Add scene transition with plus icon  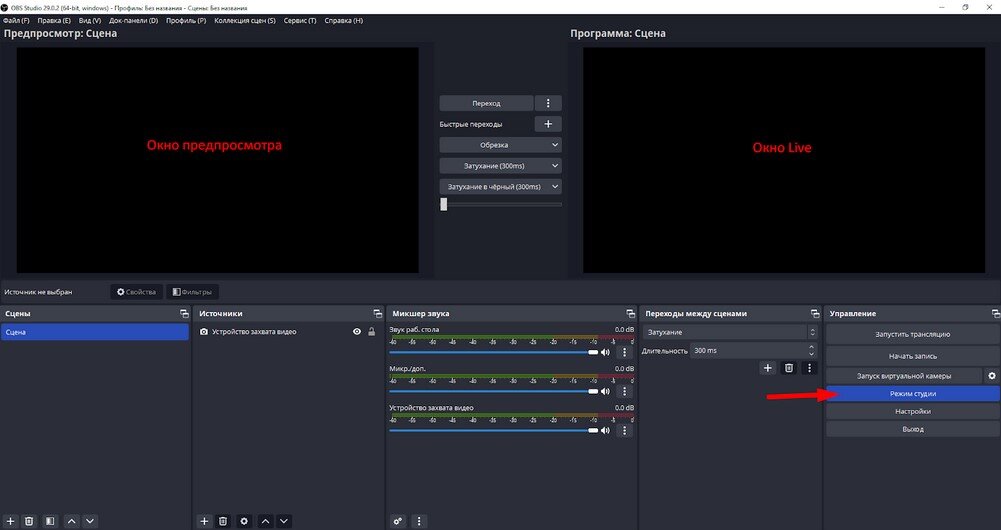point(767,368)
